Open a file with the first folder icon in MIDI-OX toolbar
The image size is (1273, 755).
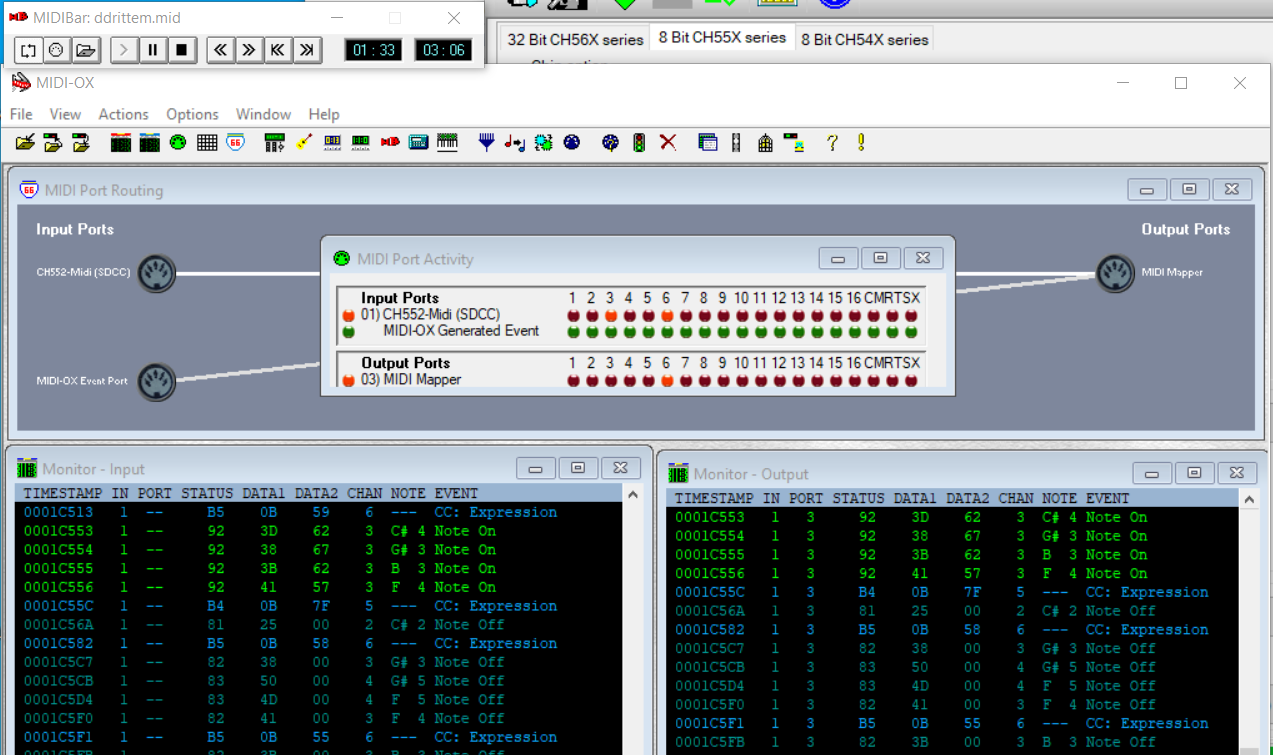(25, 143)
